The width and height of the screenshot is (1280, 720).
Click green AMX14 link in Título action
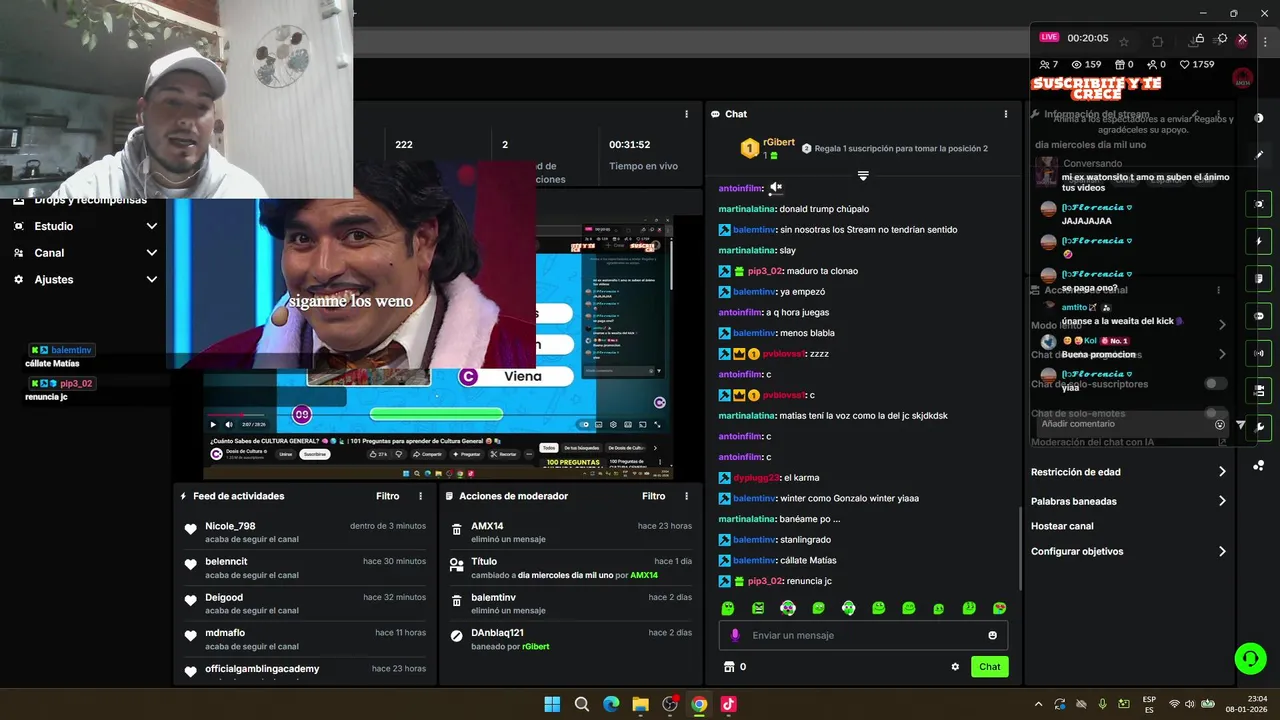coord(644,575)
